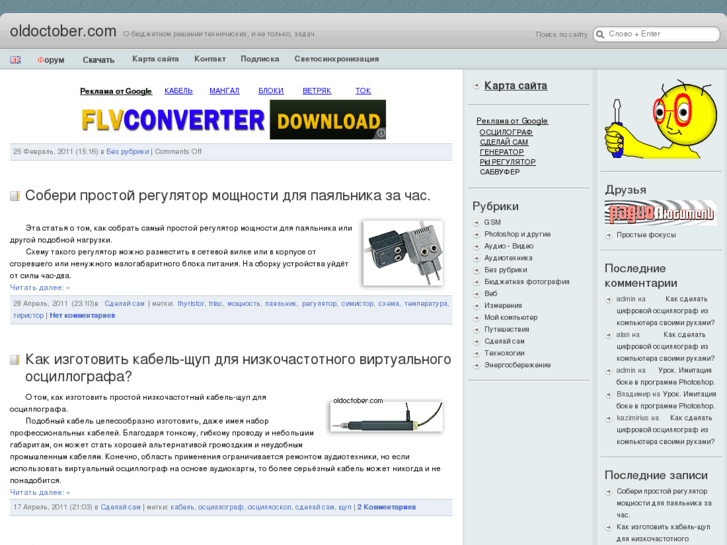Screen dimensions: 727x545
Task: Click the 'КАБЕЛЬ' ad link
Action: (179, 91)
